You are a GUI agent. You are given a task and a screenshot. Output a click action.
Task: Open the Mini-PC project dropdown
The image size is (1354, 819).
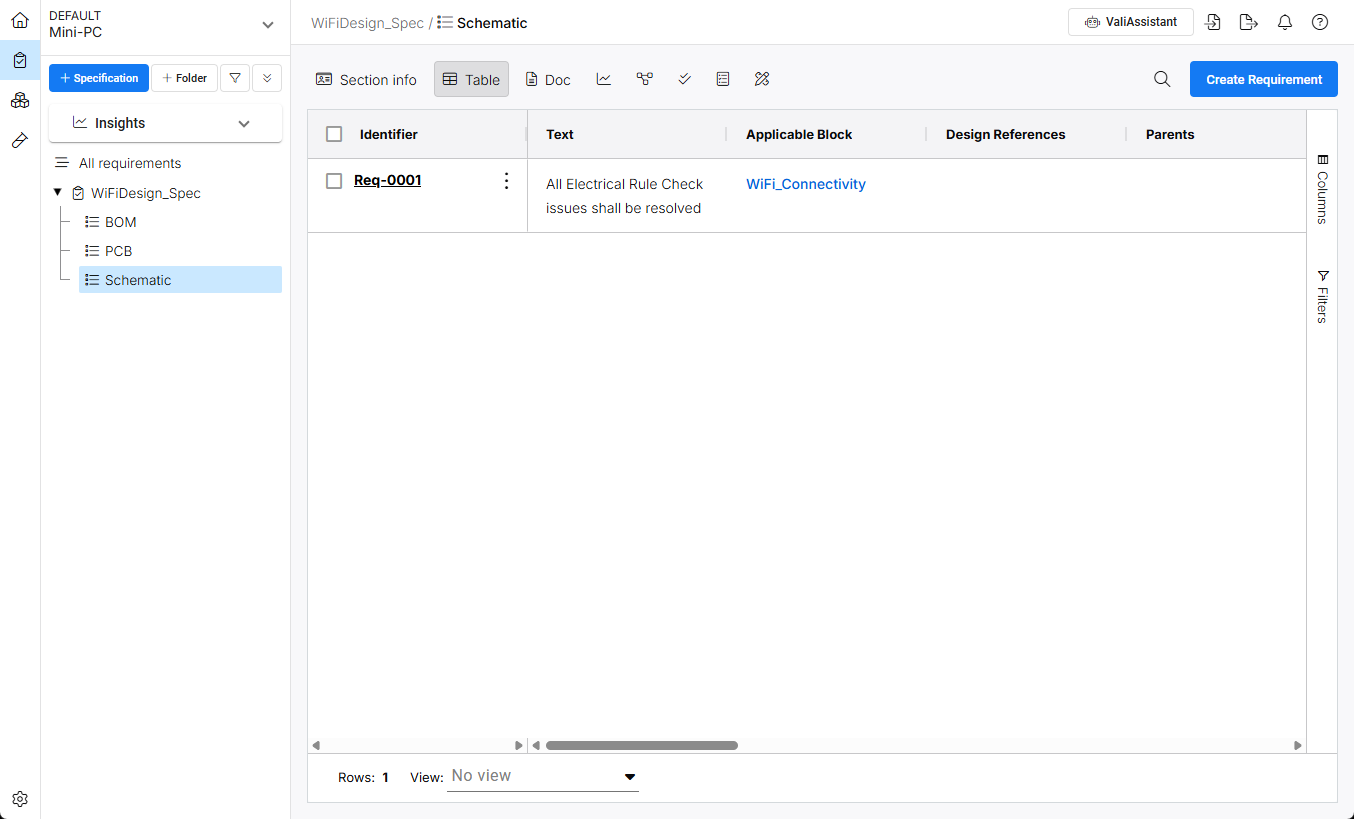[163, 25]
